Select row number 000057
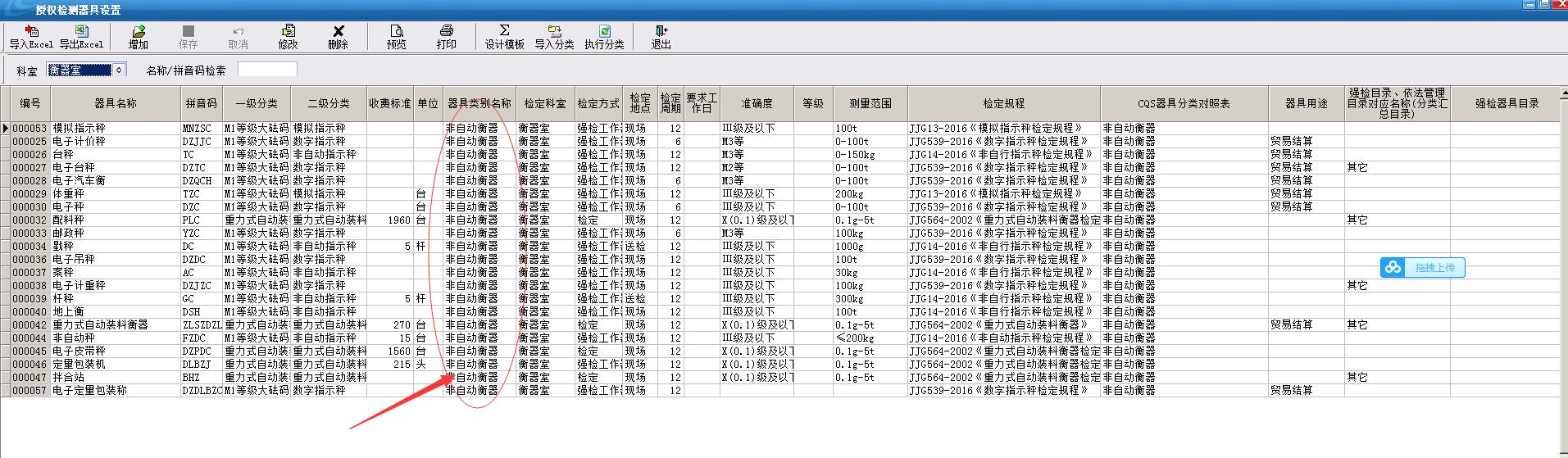The width and height of the screenshot is (1568, 458). [x=30, y=390]
